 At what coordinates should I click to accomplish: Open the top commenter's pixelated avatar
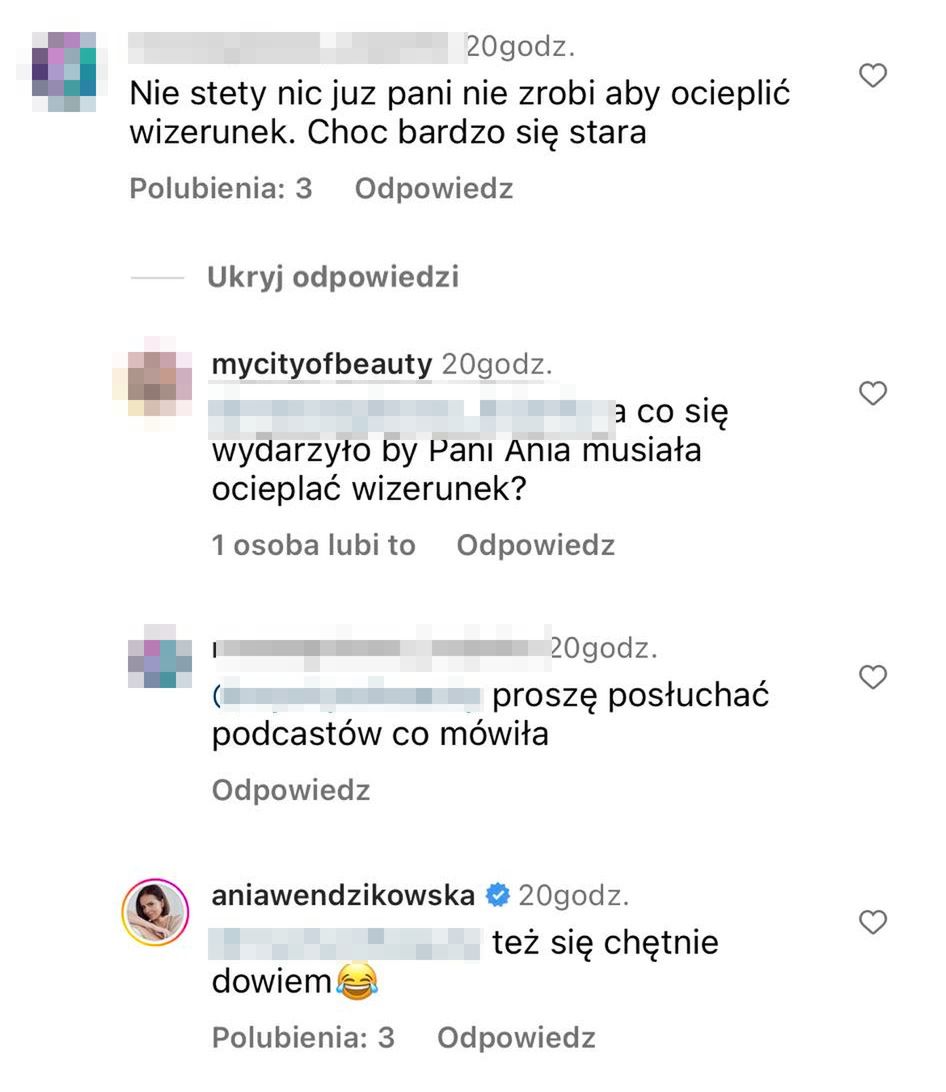(x=62, y=70)
